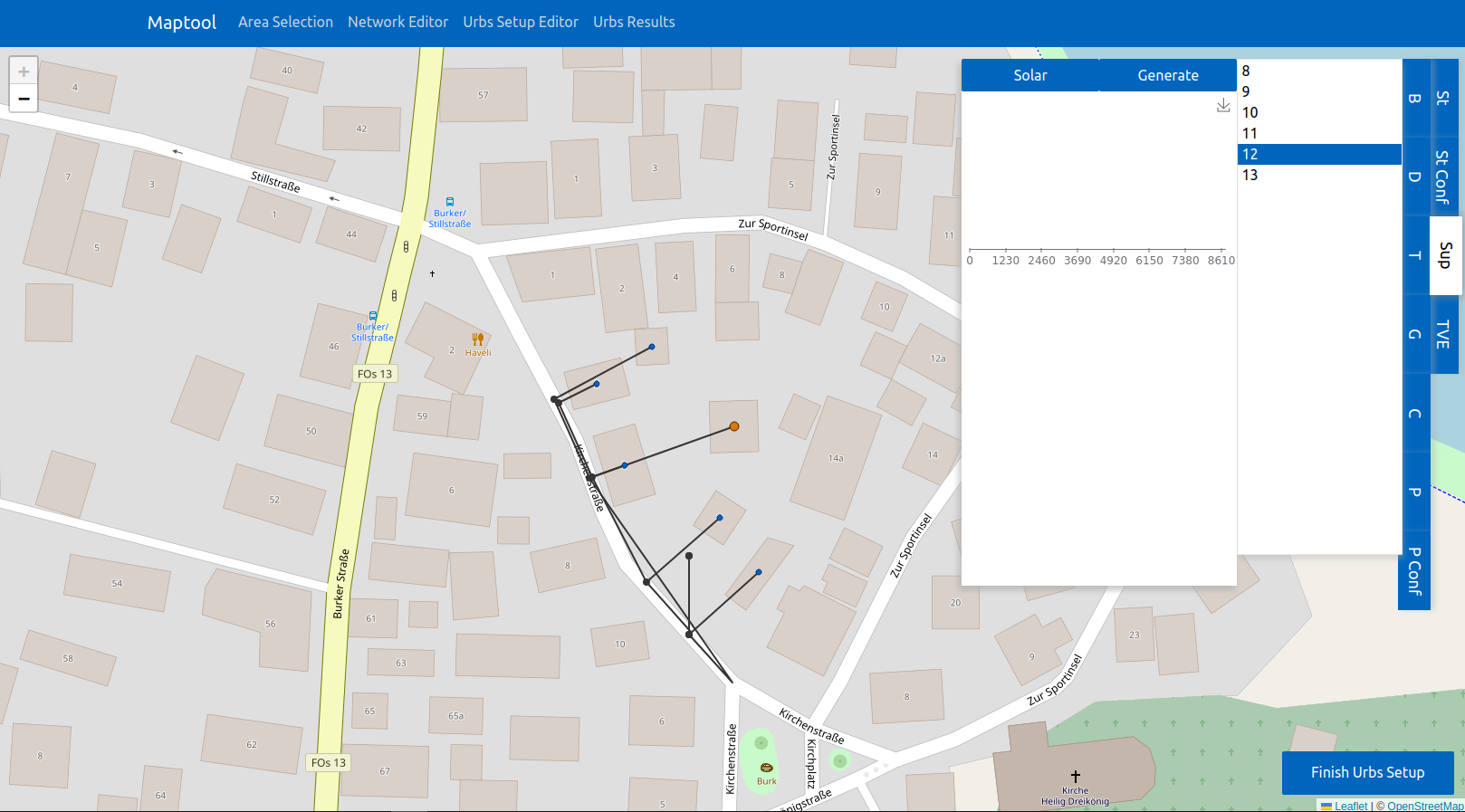
Task: Open the Sup side tab
Action: (1445, 255)
